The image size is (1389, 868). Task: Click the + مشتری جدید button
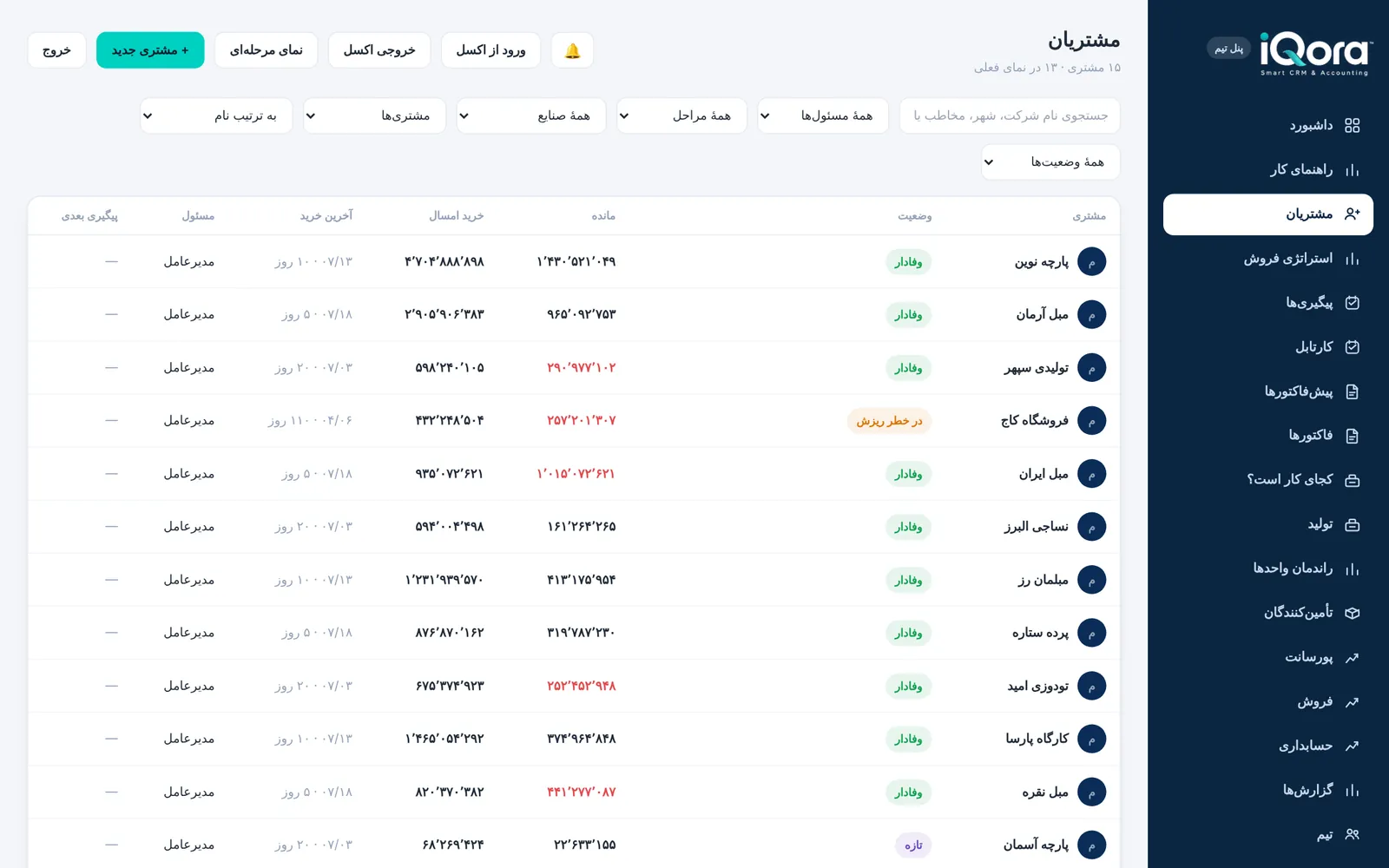(x=150, y=50)
